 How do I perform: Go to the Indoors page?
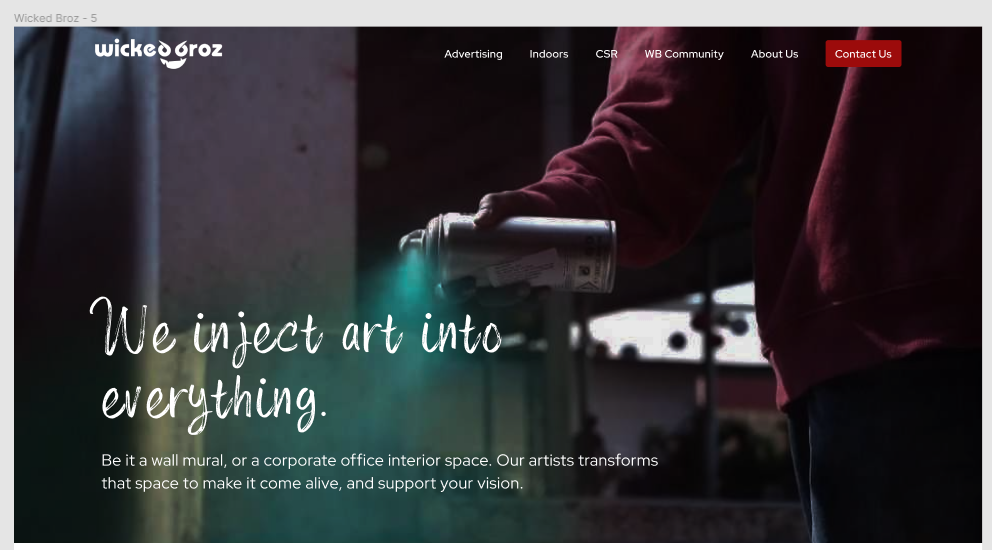(549, 54)
